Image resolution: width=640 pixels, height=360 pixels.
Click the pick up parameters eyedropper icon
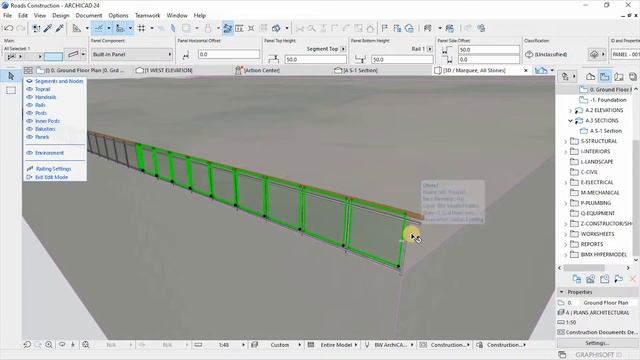(48, 28)
